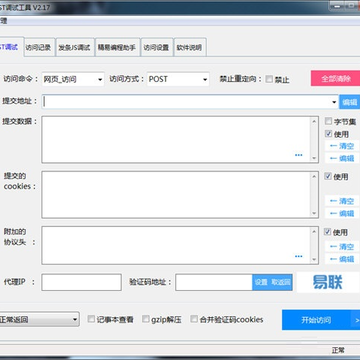Click up arrow of cookies scrollbar
Screen dimensions: 360x360
314,177
